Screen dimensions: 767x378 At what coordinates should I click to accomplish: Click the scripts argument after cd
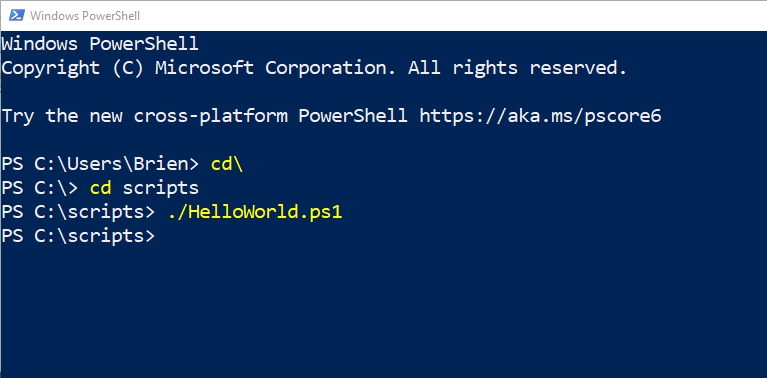pos(160,188)
